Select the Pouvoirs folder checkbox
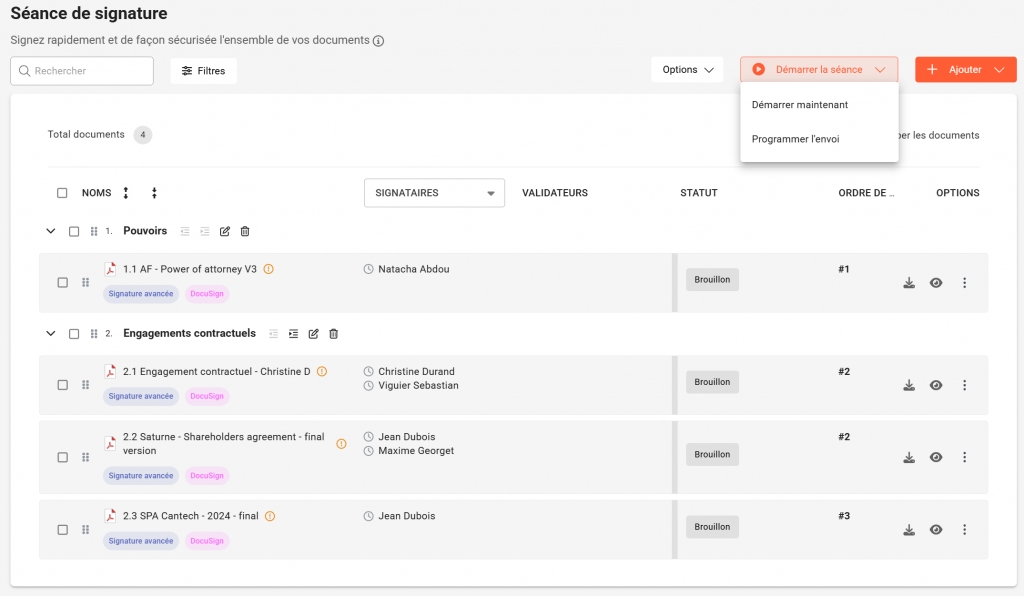1024x596 pixels. (x=74, y=231)
